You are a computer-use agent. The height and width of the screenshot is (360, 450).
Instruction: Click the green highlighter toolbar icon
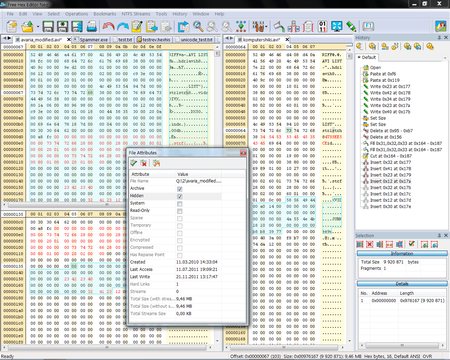pyautogui.click(x=351, y=26)
